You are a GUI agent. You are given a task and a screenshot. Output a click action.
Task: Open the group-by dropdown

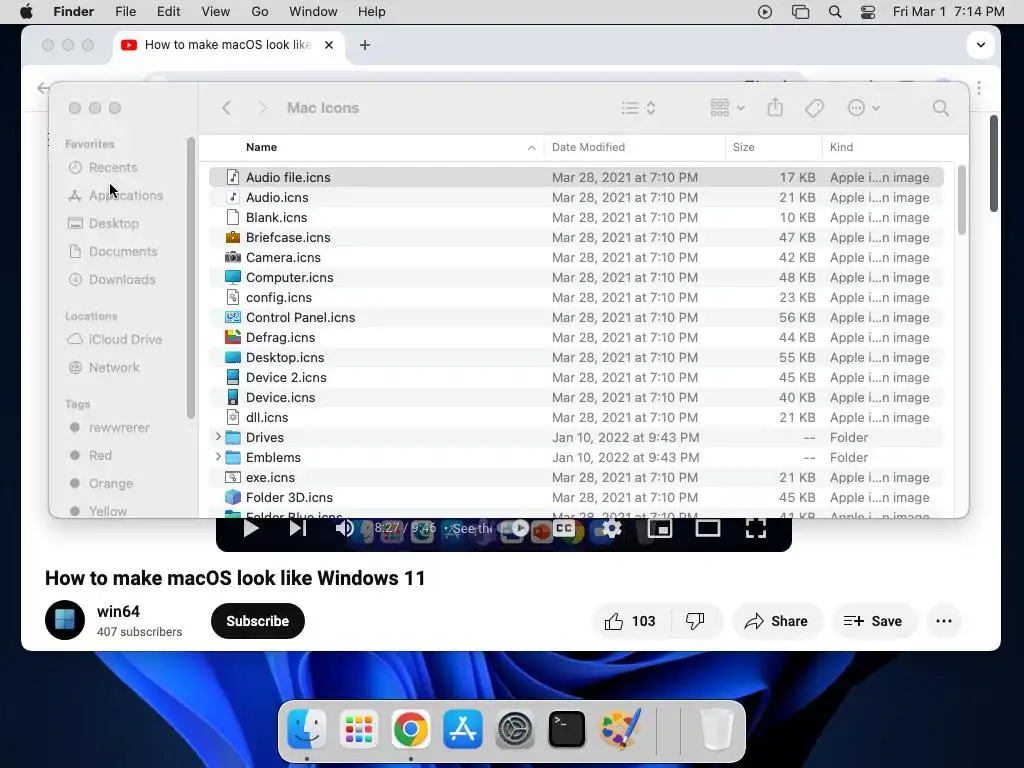(727, 108)
